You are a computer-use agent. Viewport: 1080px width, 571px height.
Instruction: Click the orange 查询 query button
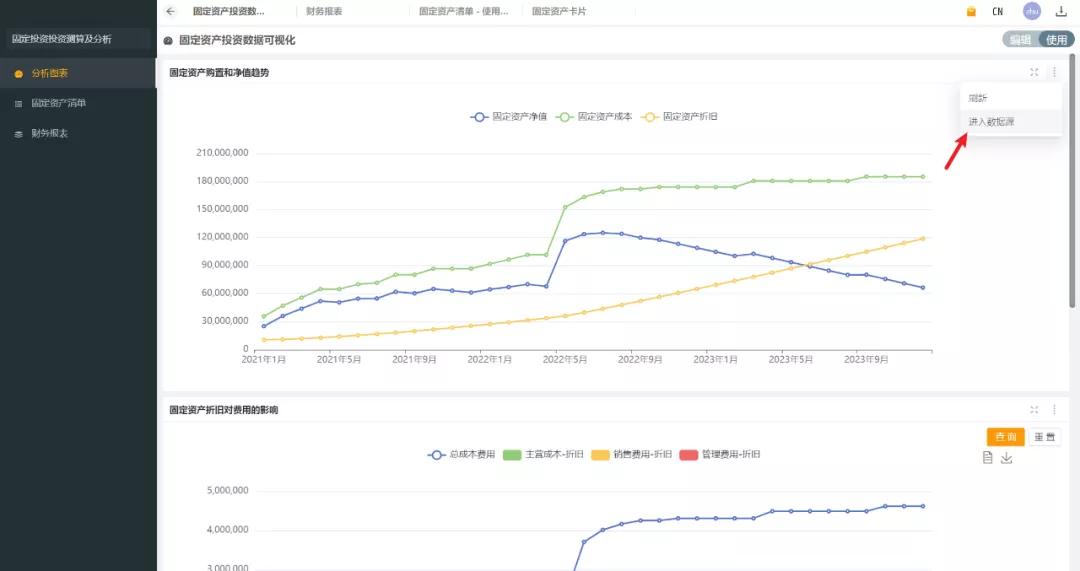(x=1006, y=437)
